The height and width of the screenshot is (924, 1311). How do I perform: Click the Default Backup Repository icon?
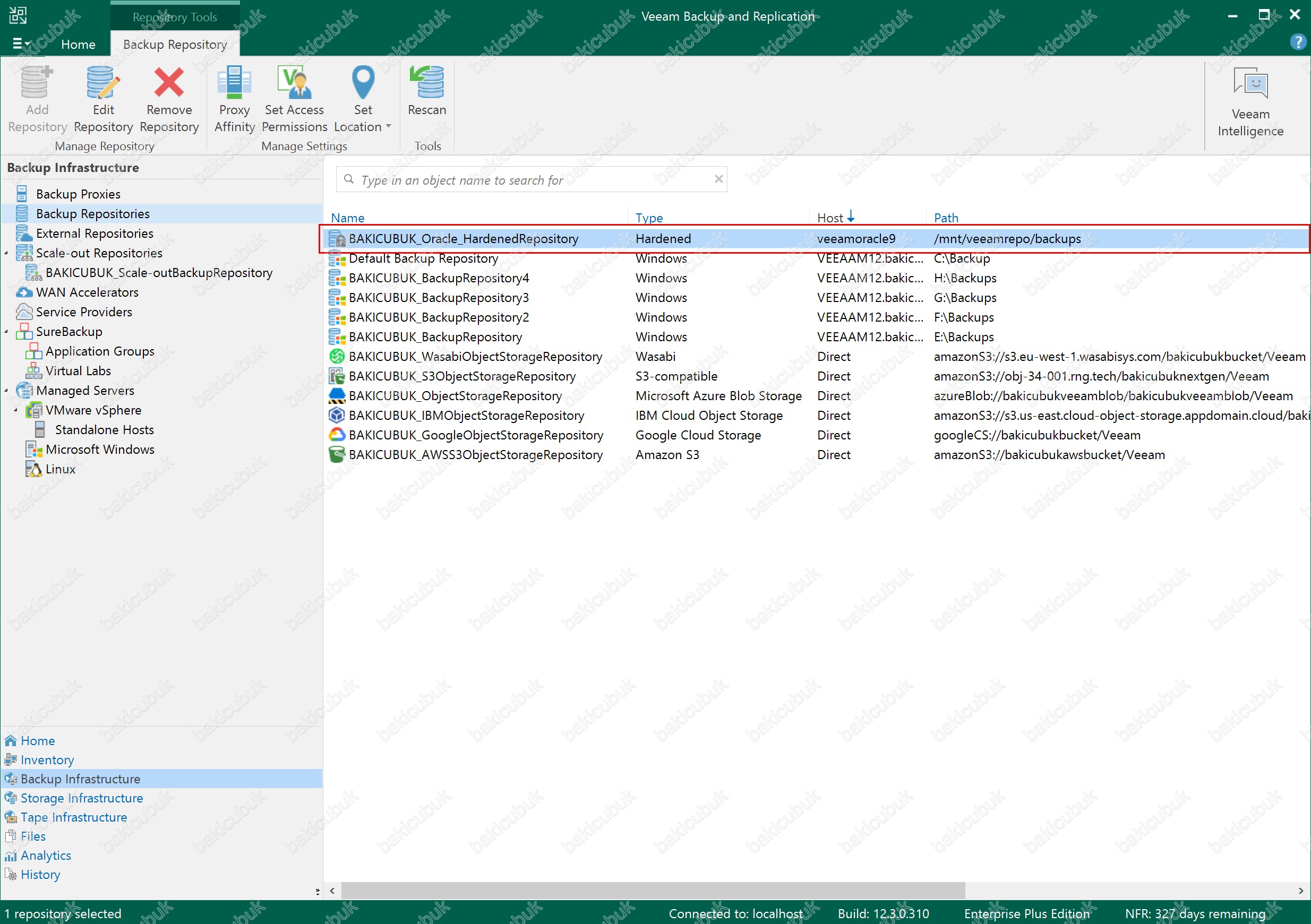pos(337,258)
